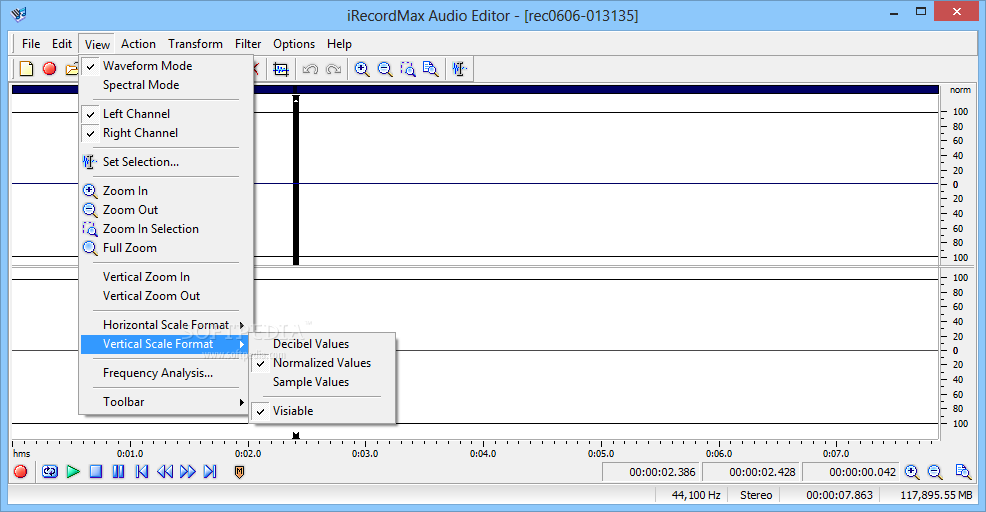
Task: Rewind the audio
Action: click(165, 471)
